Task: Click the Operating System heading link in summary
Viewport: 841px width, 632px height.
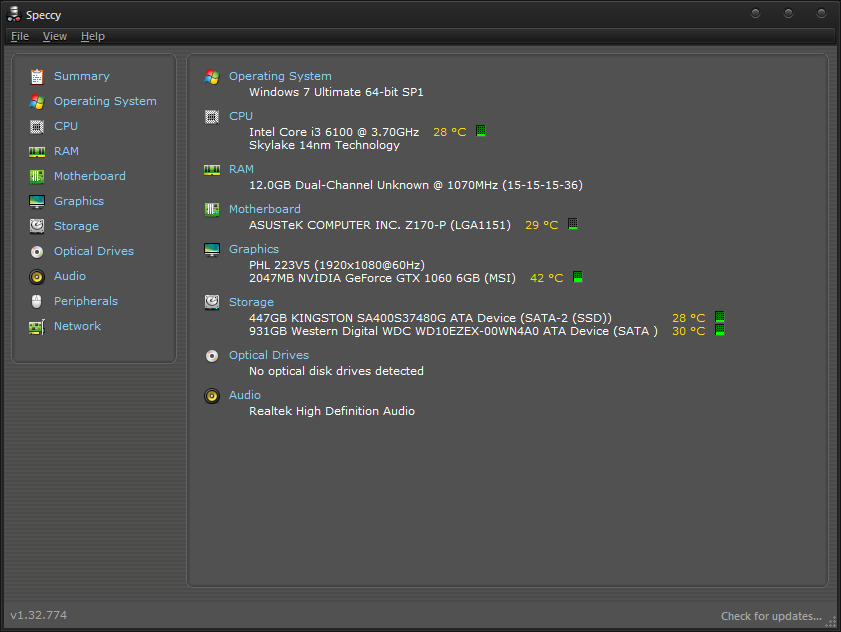Action: [280, 76]
